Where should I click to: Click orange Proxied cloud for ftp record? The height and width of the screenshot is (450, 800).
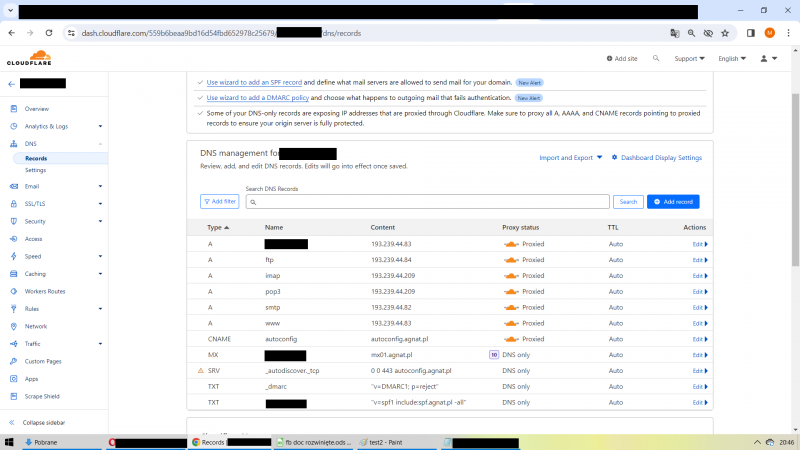pos(510,260)
